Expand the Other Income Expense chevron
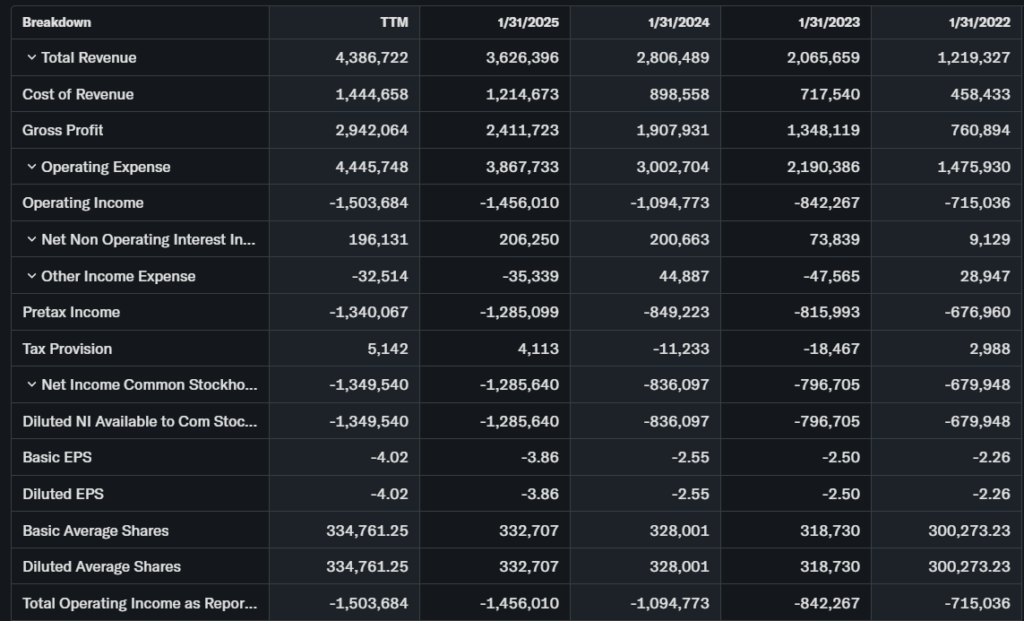 tap(31, 276)
